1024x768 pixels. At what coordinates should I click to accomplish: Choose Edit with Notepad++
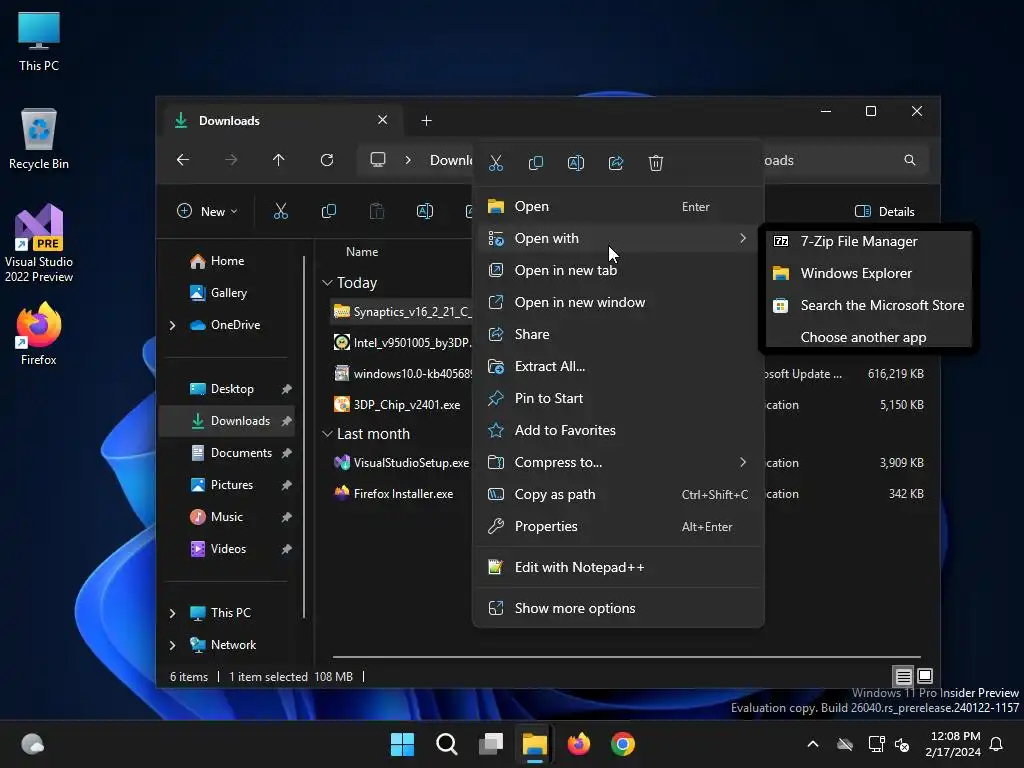click(x=618, y=568)
